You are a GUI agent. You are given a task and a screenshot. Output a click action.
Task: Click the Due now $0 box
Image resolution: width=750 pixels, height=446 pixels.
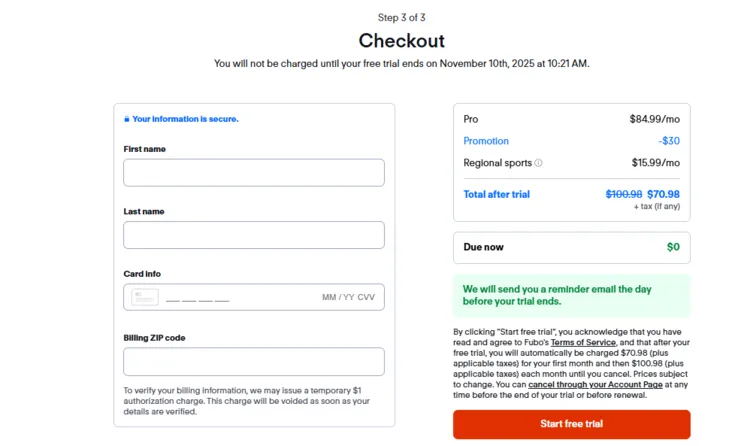[571, 247]
